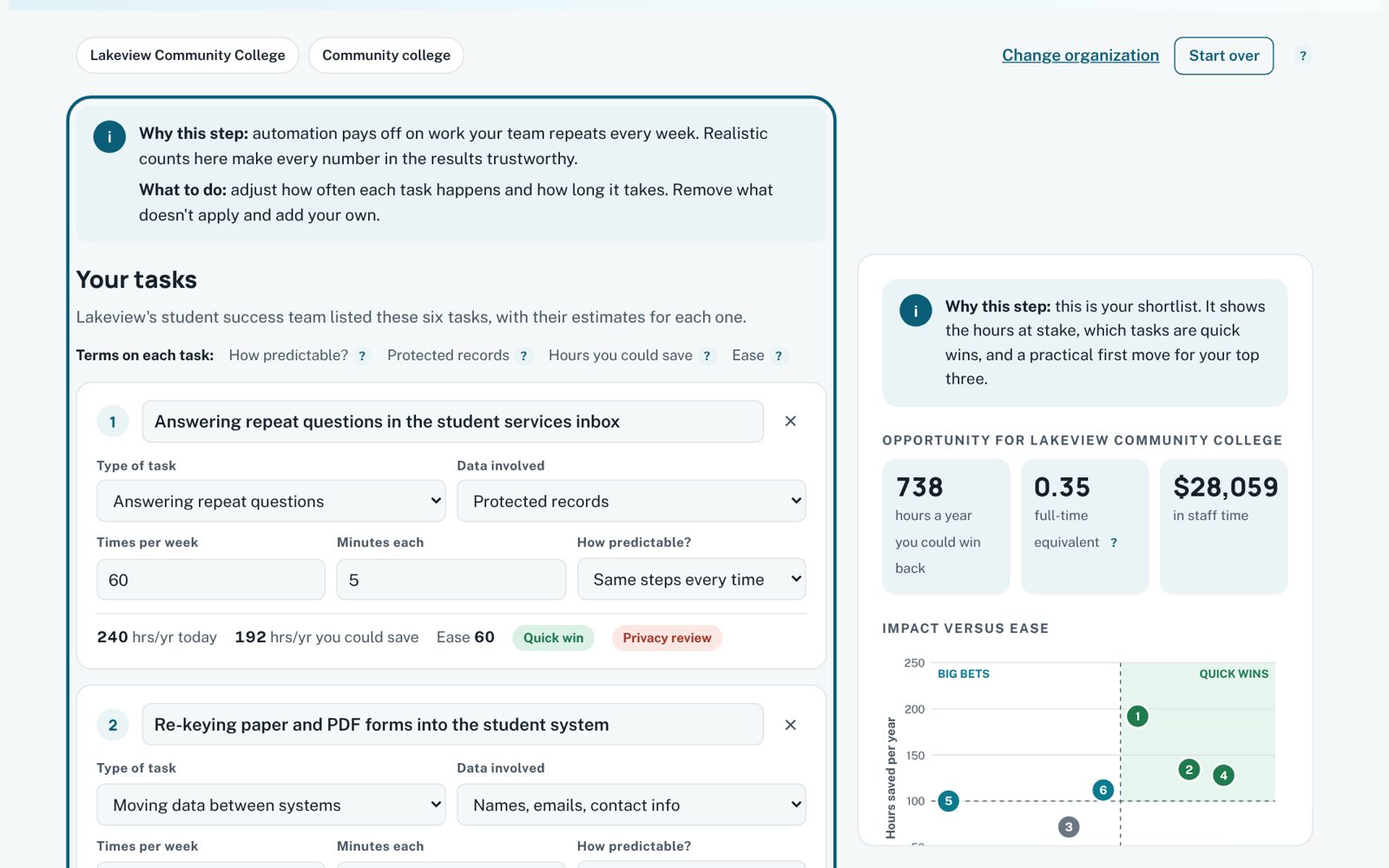The height and width of the screenshot is (868, 1389).
Task: Click the 0.35 full-time equivalent value
Action: [1062, 487]
